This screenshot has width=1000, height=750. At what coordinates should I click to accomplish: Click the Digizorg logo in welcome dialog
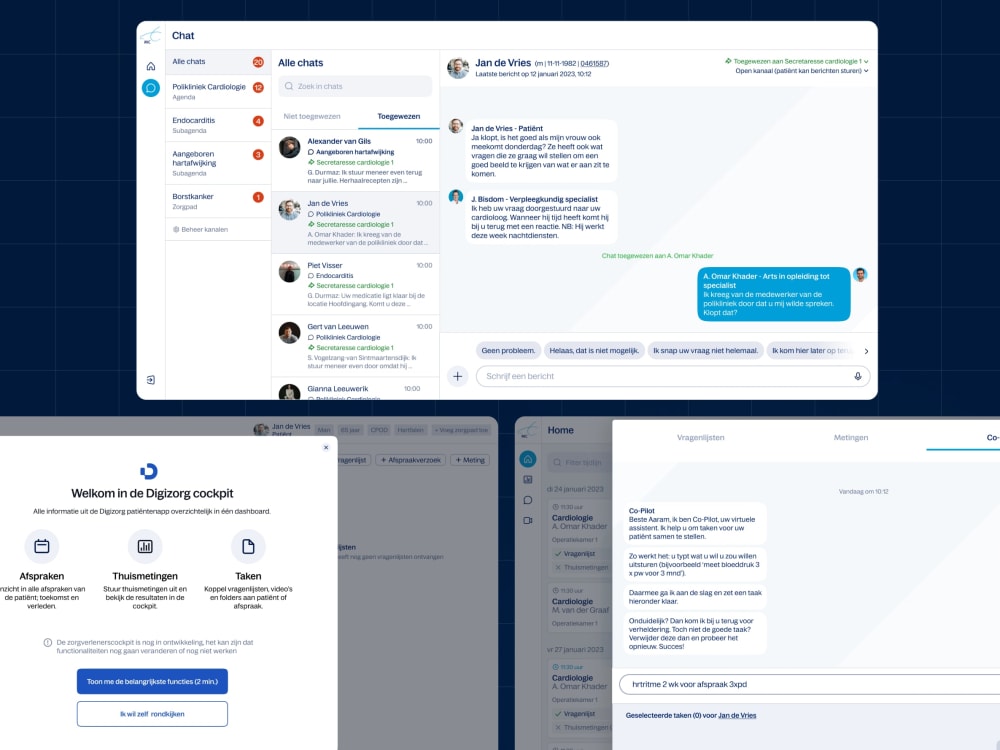coord(149,471)
